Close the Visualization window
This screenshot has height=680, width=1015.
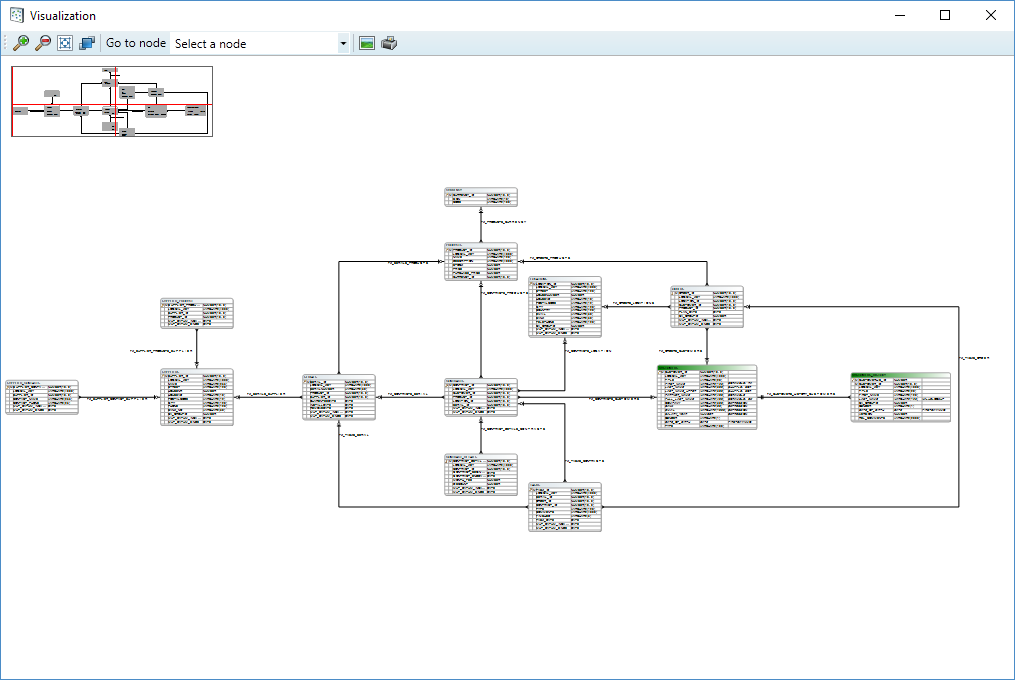(991, 15)
